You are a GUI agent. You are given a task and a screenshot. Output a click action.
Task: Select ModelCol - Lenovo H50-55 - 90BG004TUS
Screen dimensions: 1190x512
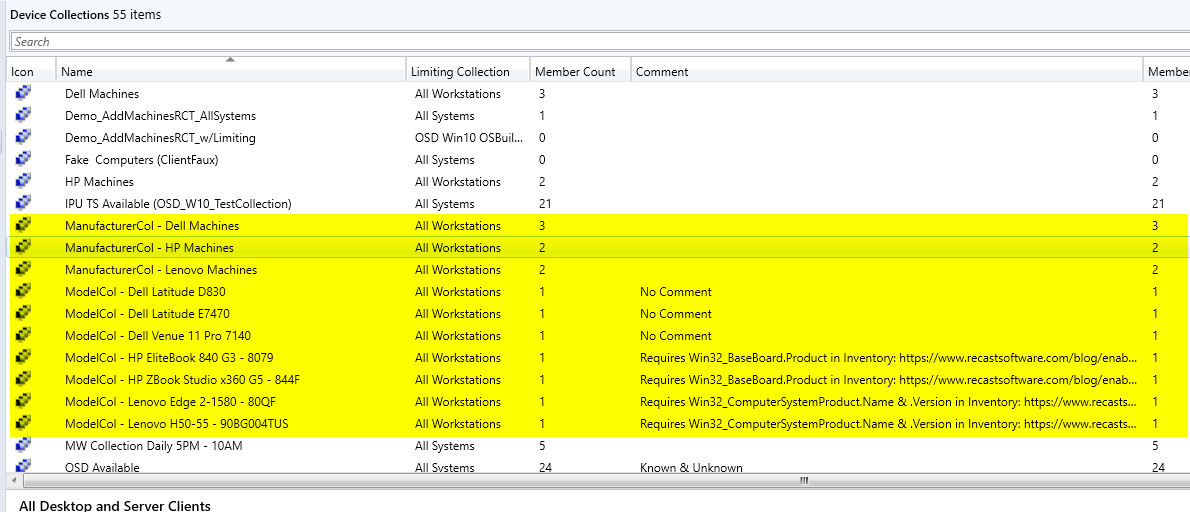[177, 424]
